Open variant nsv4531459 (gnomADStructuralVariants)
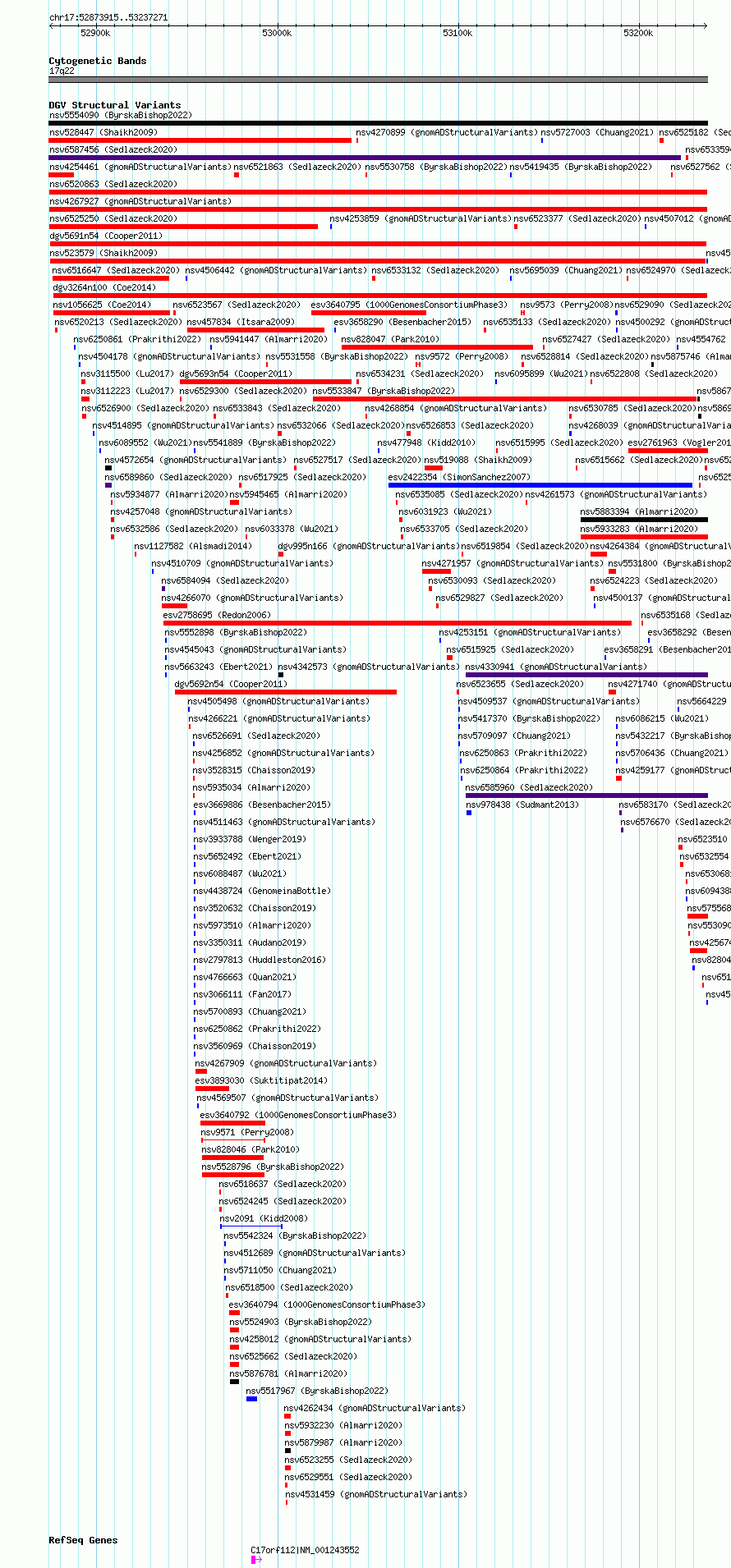 click(x=375, y=1494)
